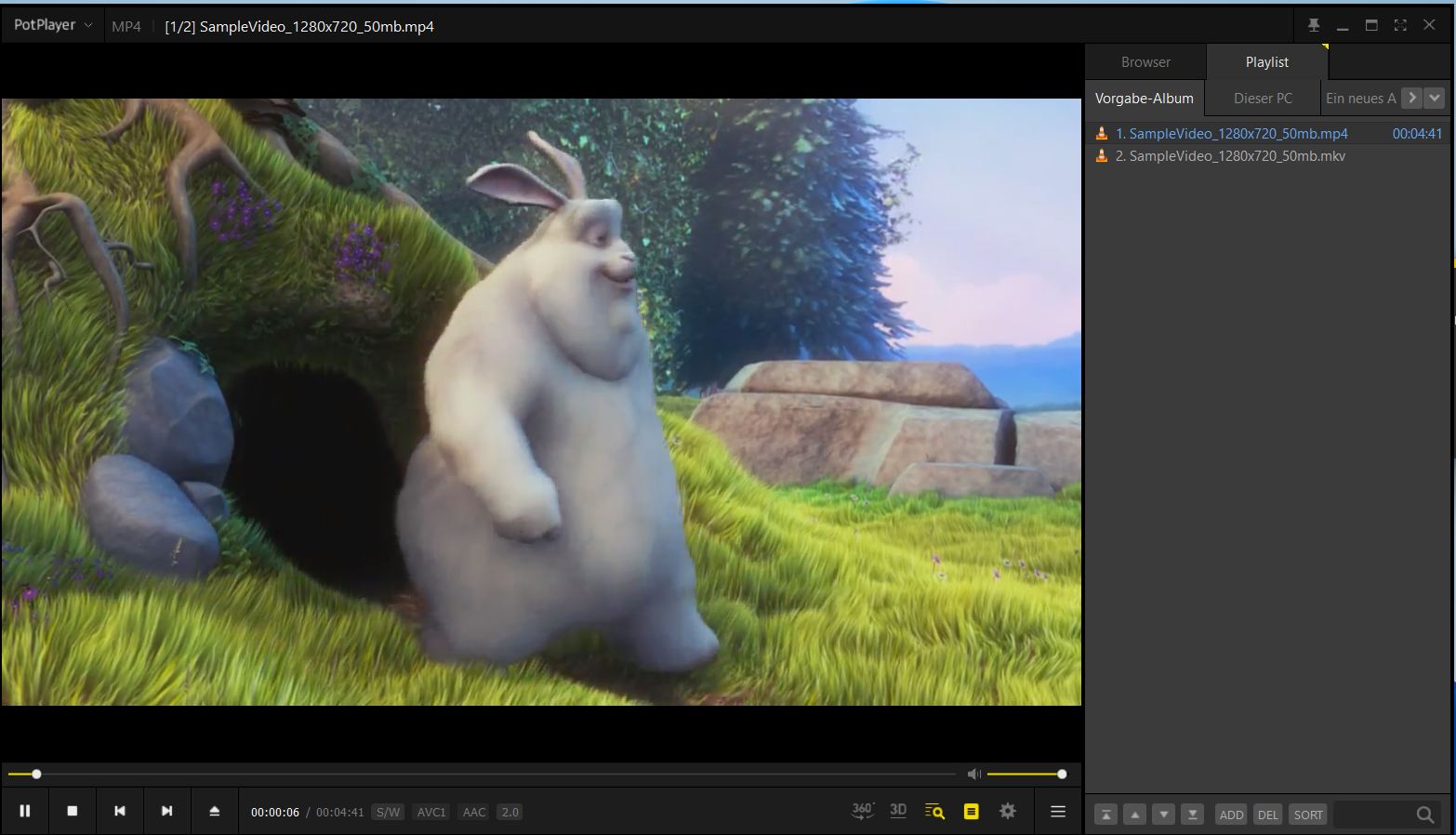The image size is (1456, 835).
Task: Toggle 3D video mode
Action: click(898, 811)
